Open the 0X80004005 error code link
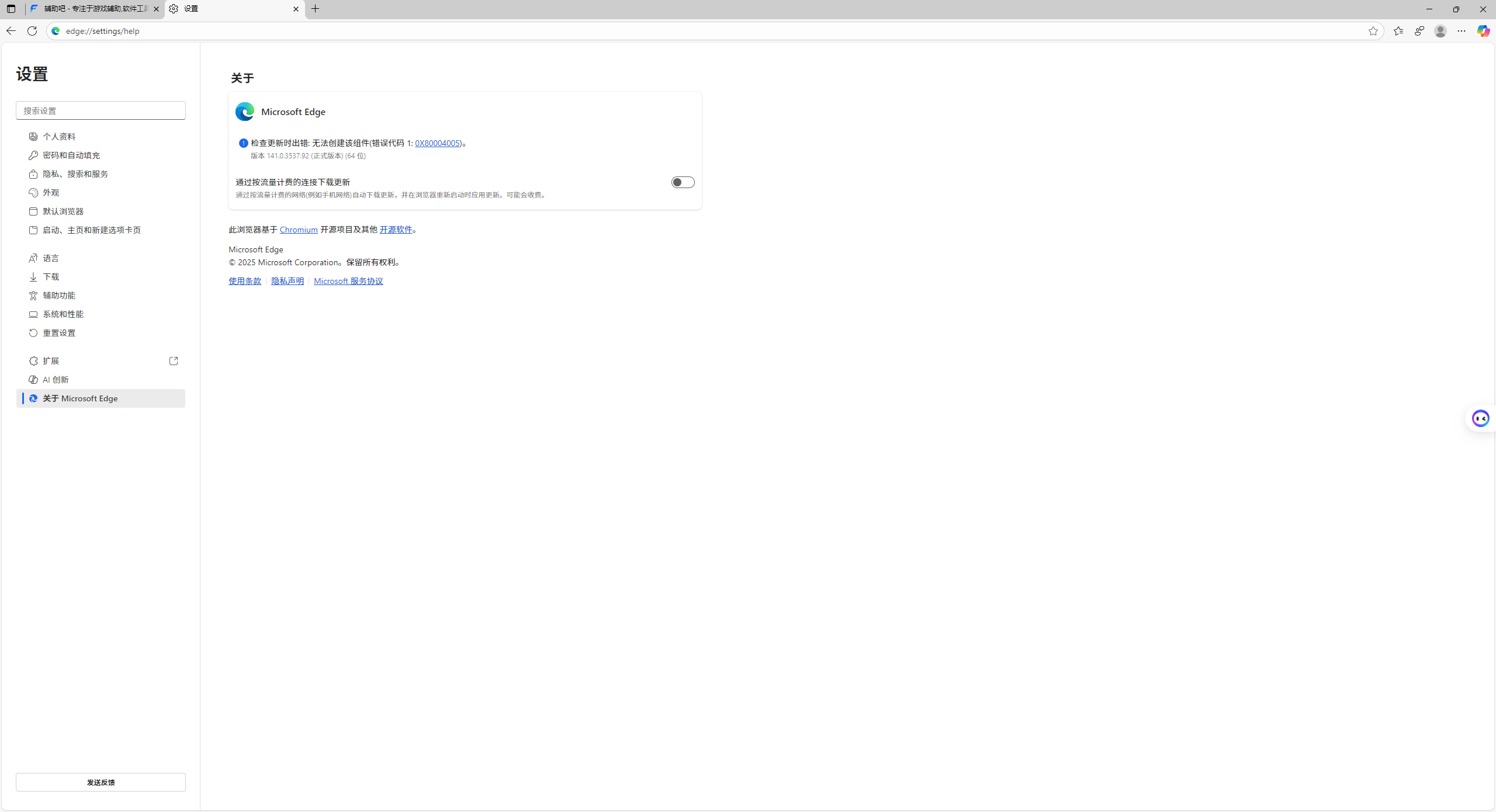 (x=437, y=143)
